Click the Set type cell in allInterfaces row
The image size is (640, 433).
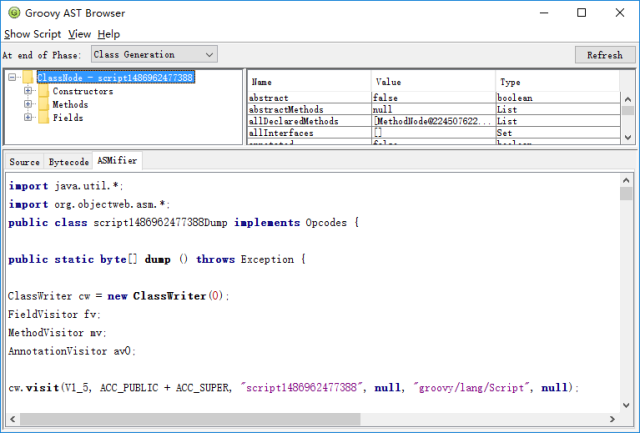(x=558, y=133)
